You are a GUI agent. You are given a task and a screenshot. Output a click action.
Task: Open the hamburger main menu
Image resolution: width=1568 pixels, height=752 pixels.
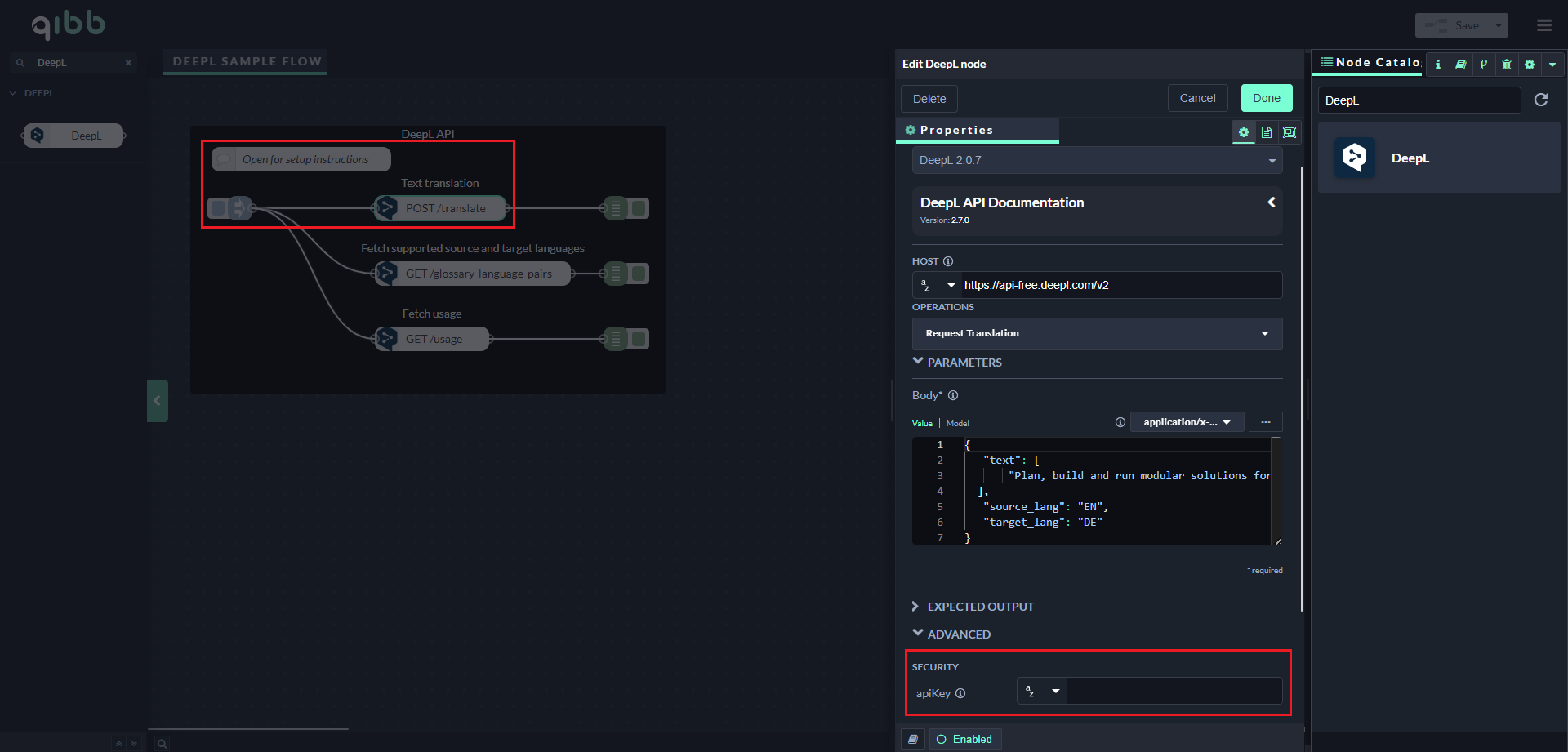[1543, 25]
